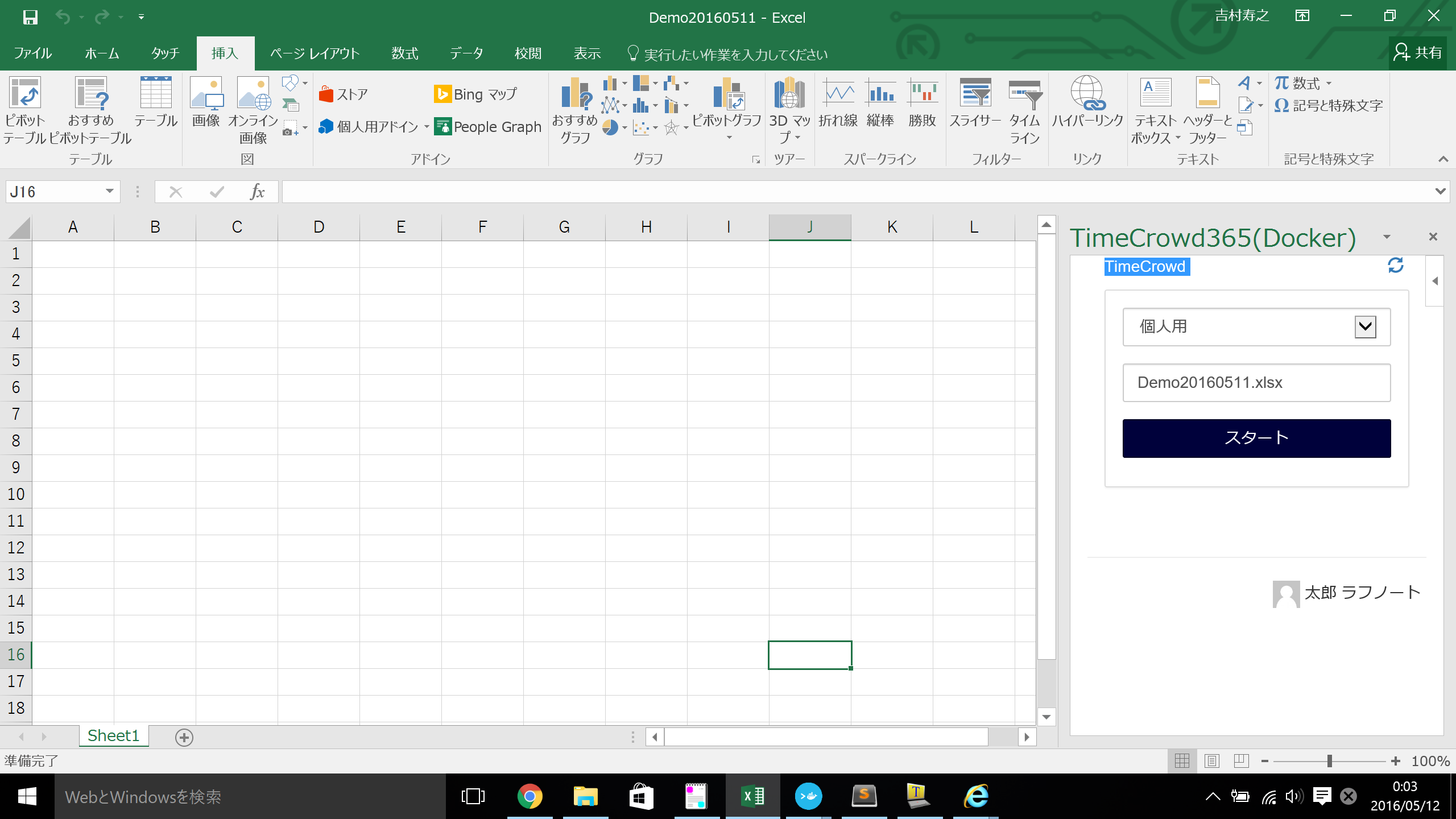The height and width of the screenshot is (819, 1456).
Task: Open the ファイル tab
Action: (33, 53)
